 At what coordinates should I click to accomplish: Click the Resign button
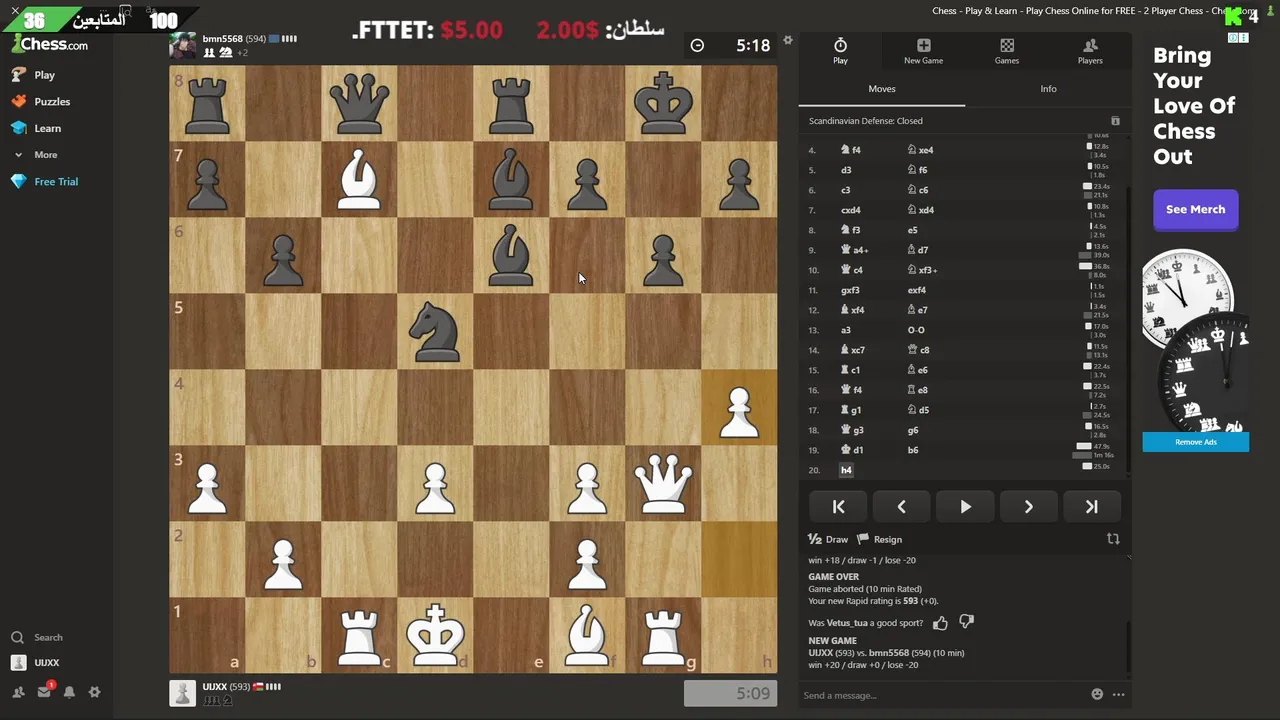pos(880,539)
